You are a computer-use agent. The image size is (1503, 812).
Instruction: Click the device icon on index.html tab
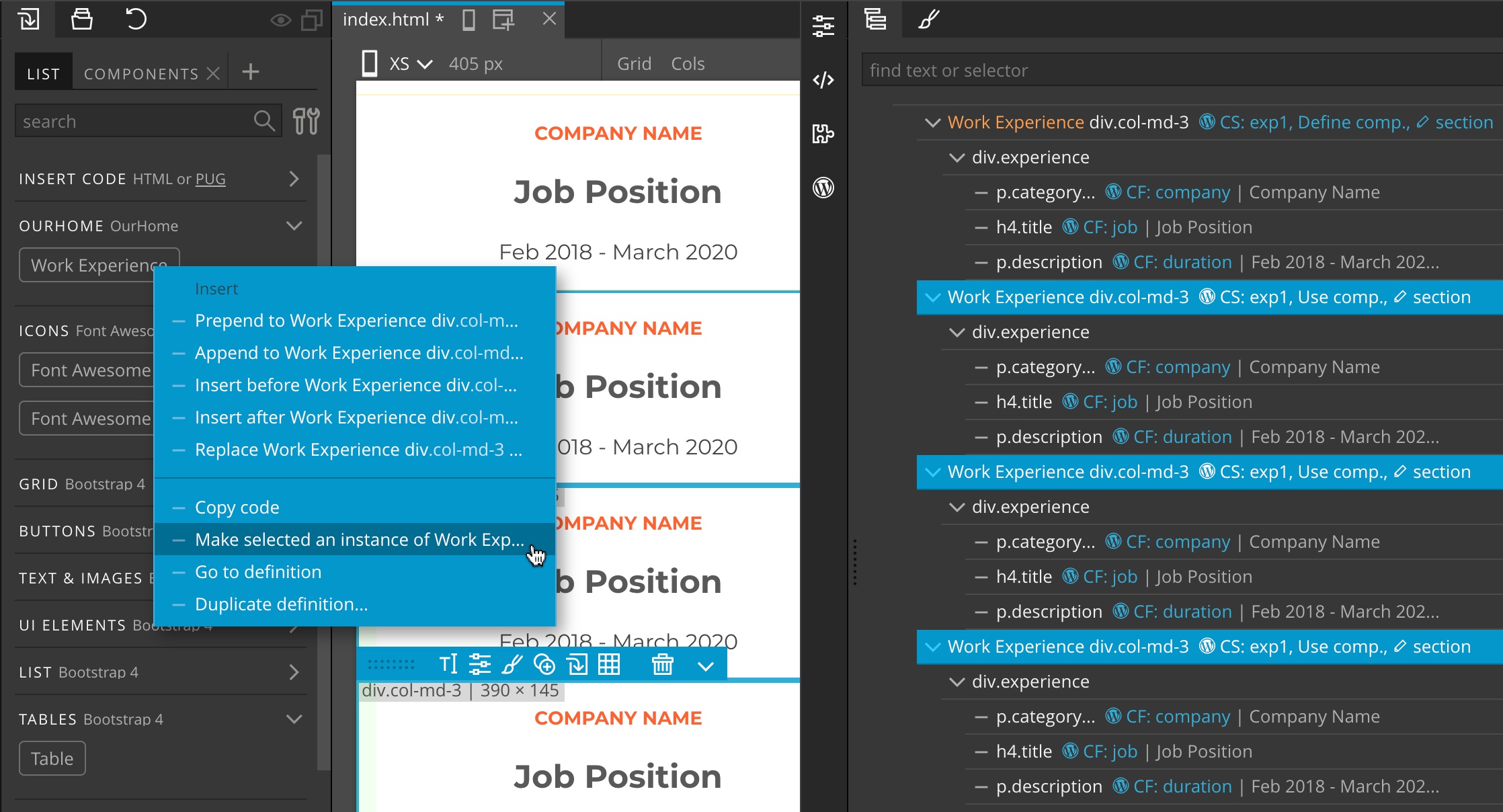(x=469, y=20)
